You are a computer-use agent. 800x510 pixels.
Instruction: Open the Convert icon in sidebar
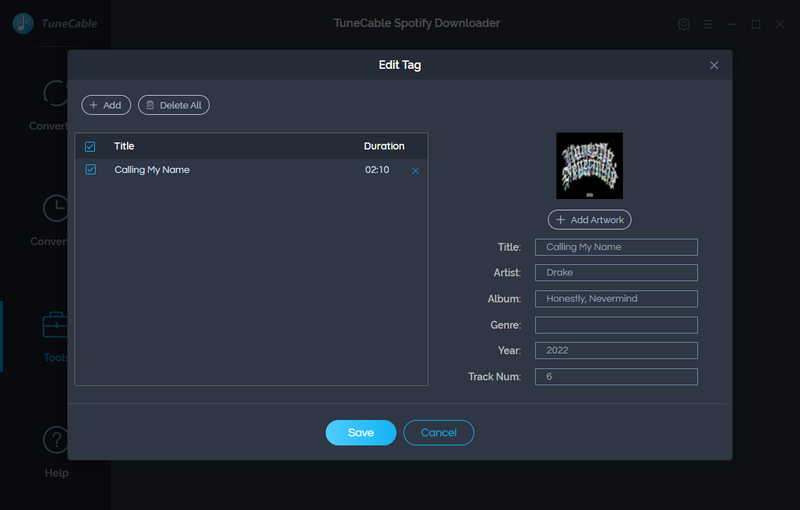coord(56,93)
